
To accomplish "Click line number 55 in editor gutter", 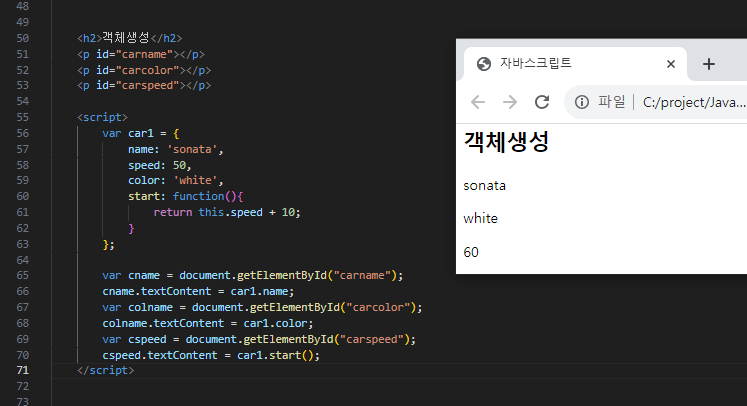I will (22, 117).
